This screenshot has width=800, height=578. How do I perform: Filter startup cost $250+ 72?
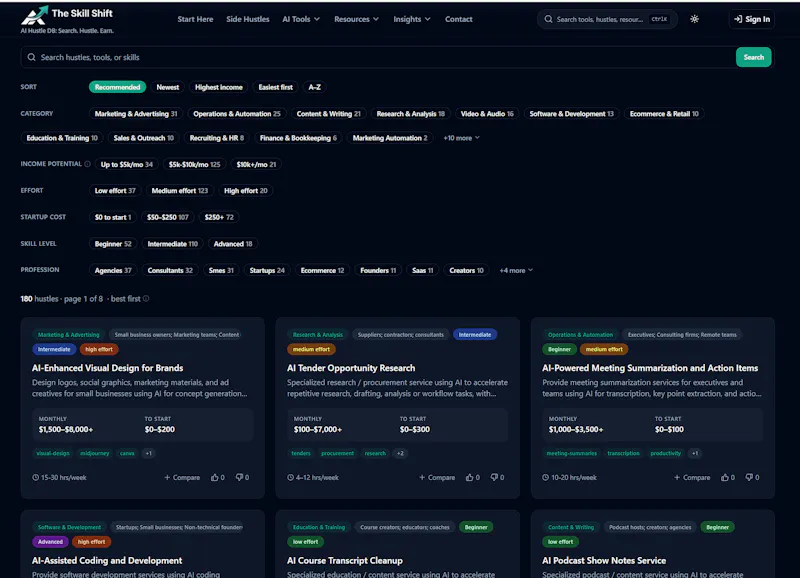[x=219, y=217]
